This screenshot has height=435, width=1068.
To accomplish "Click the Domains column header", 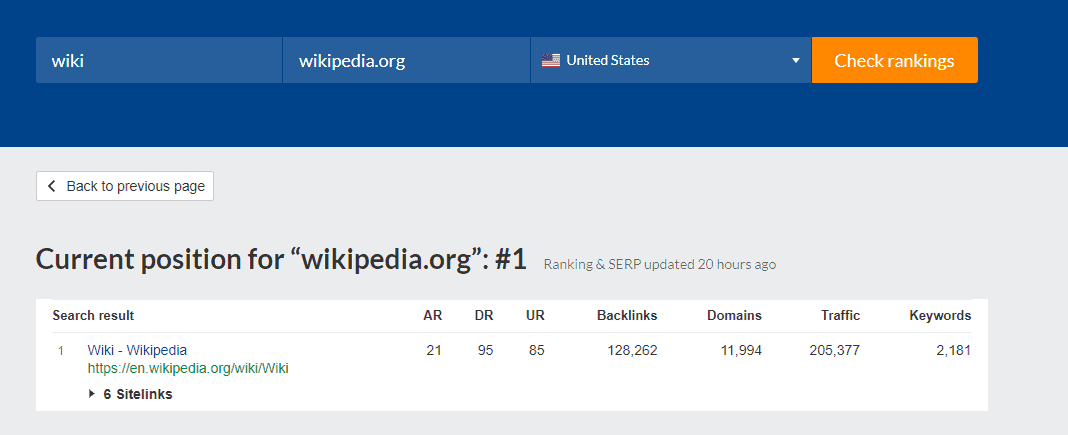I will click(734, 315).
